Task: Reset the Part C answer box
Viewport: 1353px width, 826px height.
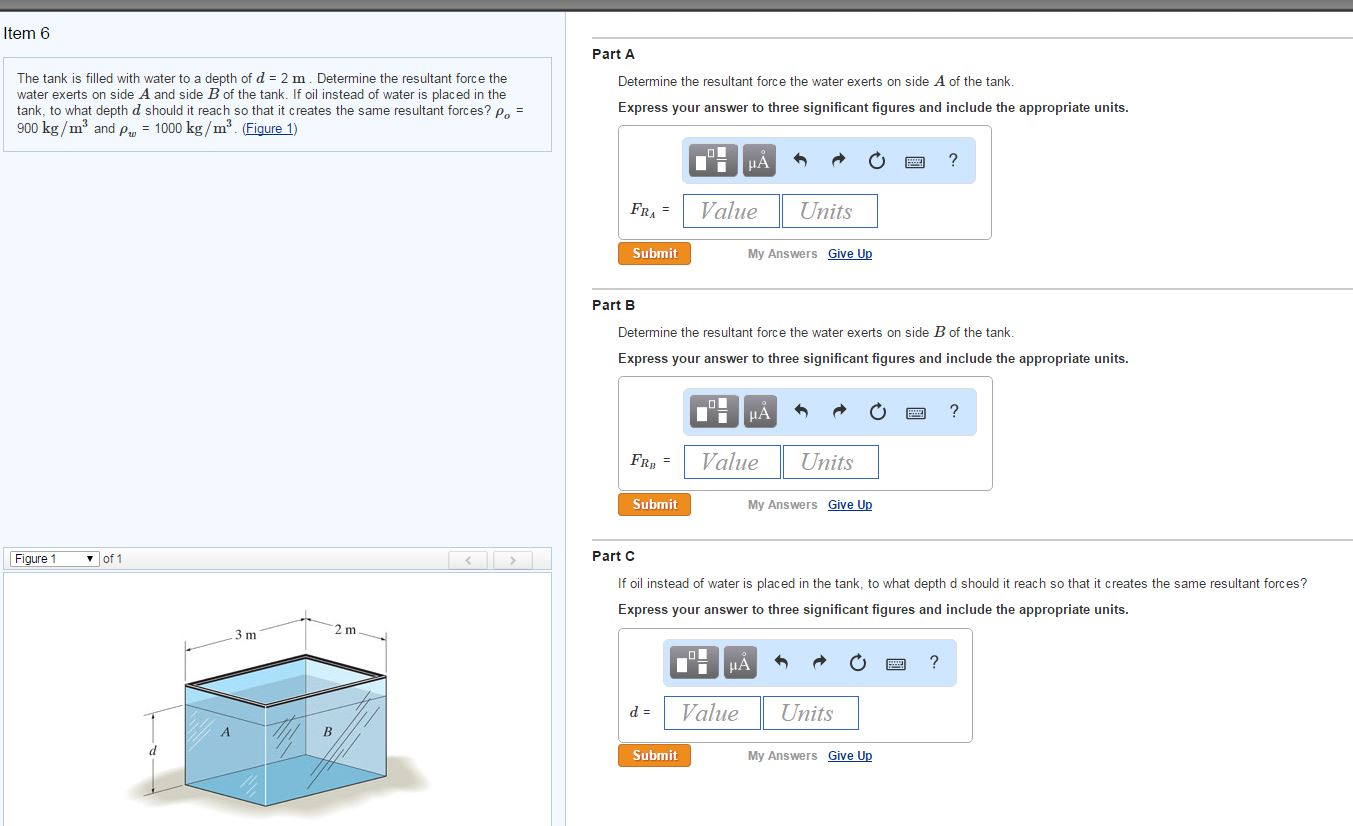Action: coord(857,662)
